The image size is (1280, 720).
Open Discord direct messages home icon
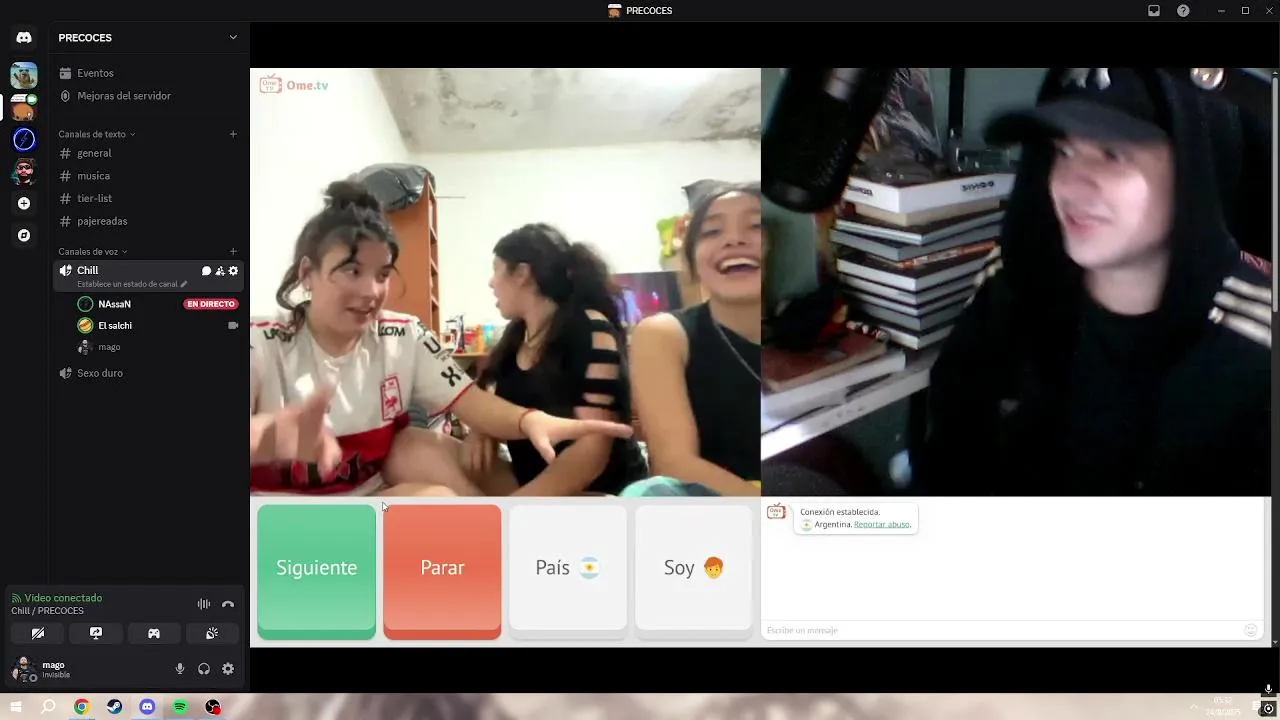click(24, 38)
